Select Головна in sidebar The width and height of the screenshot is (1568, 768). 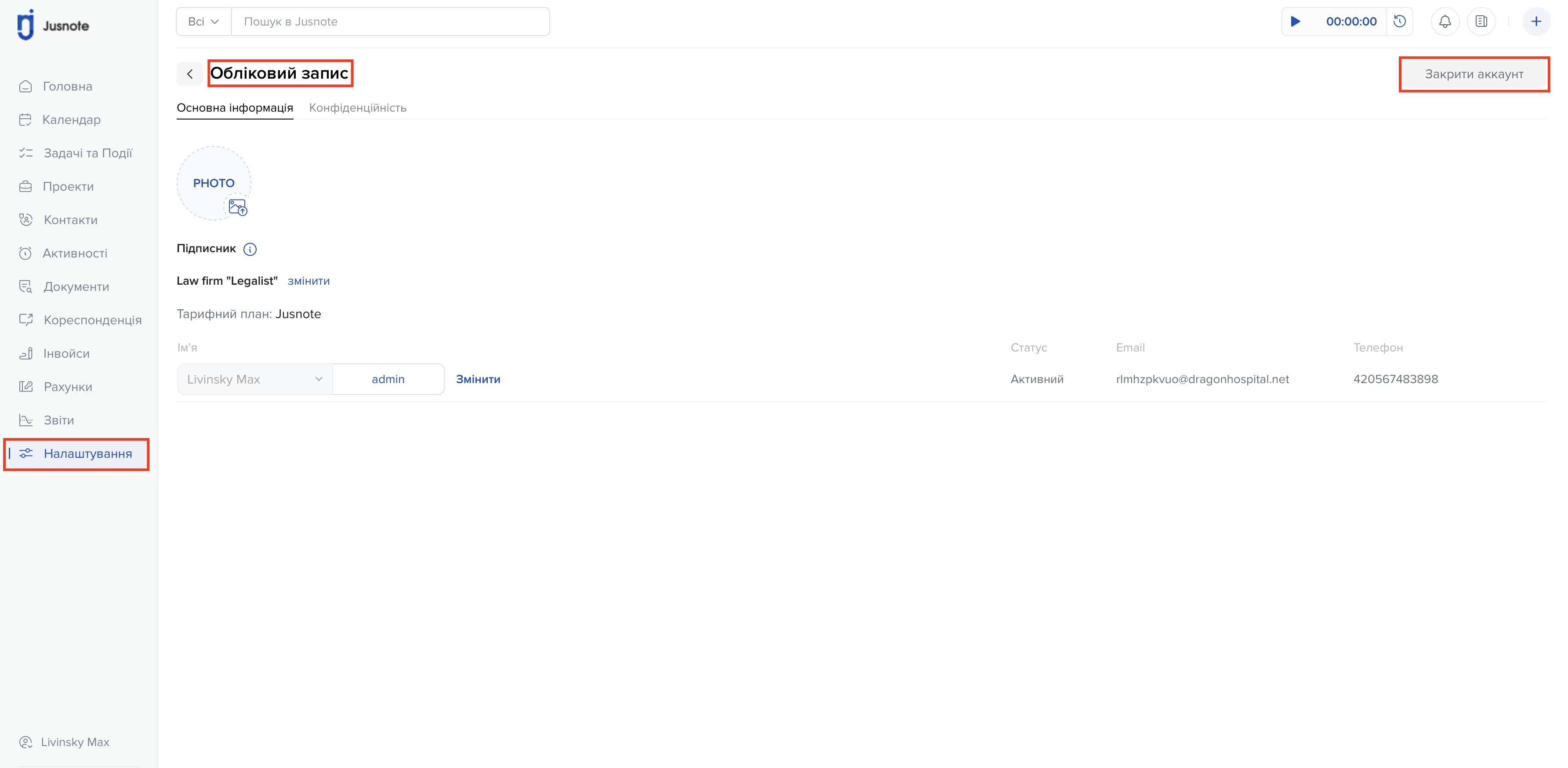[68, 87]
